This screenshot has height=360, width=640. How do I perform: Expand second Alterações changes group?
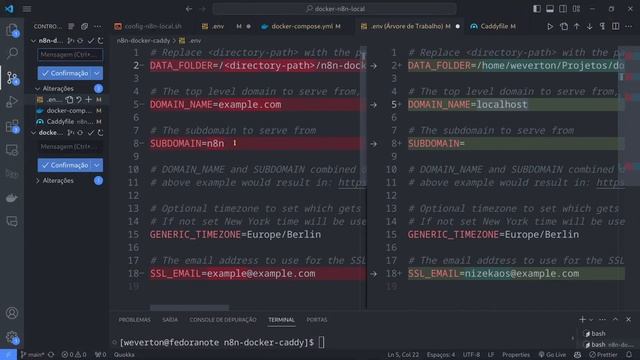coord(38,180)
